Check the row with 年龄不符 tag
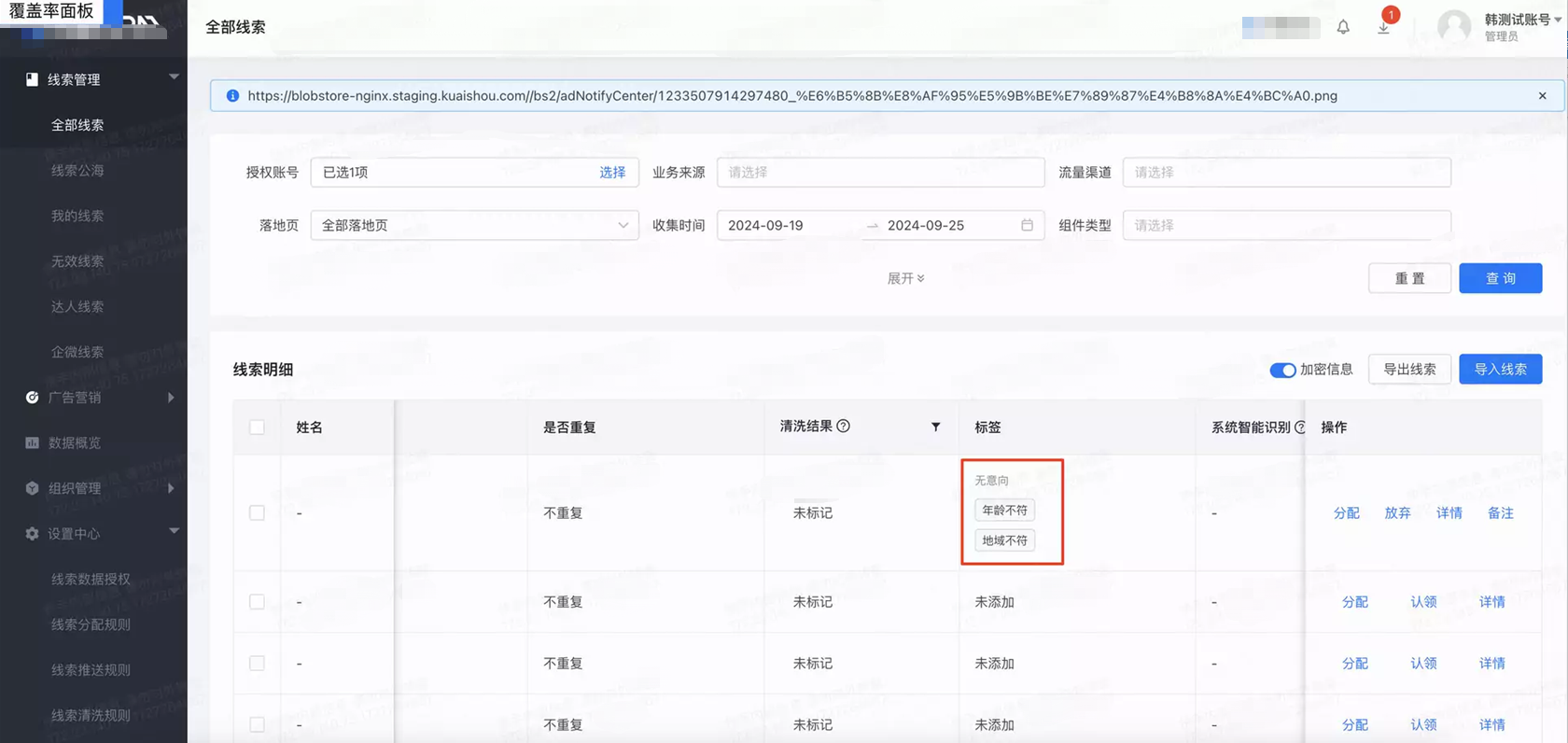The image size is (1568, 743). (257, 512)
